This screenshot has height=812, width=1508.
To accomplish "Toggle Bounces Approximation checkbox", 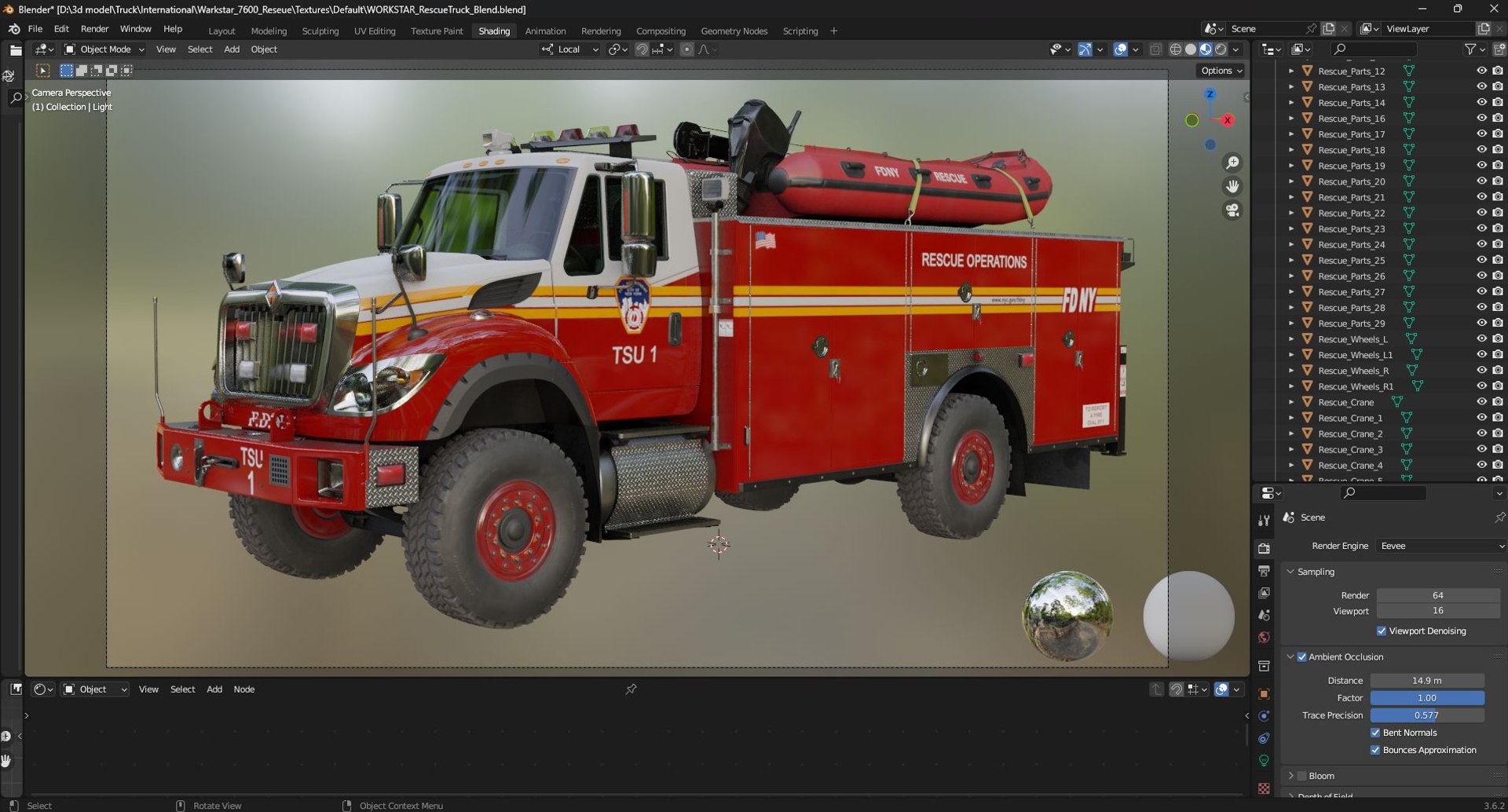I will (x=1375, y=750).
